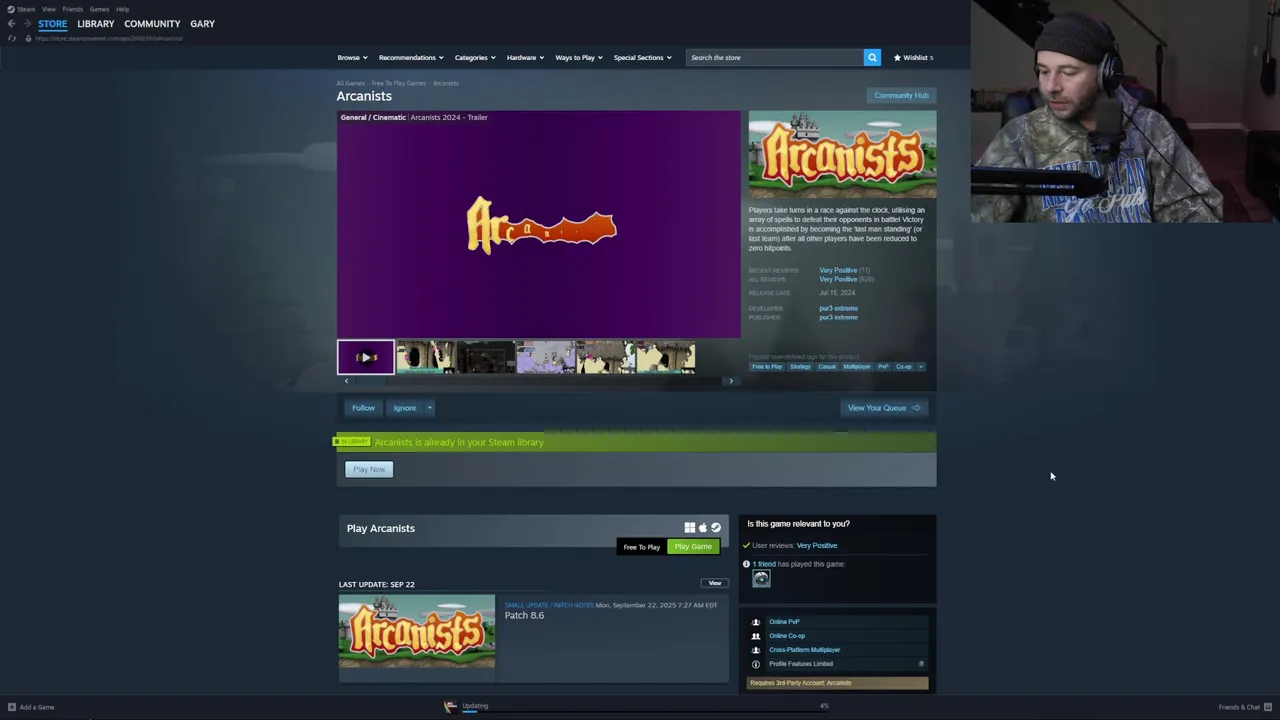Expand the Special Sections dropdown
1280x720 pixels.
click(x=642, y=58)
